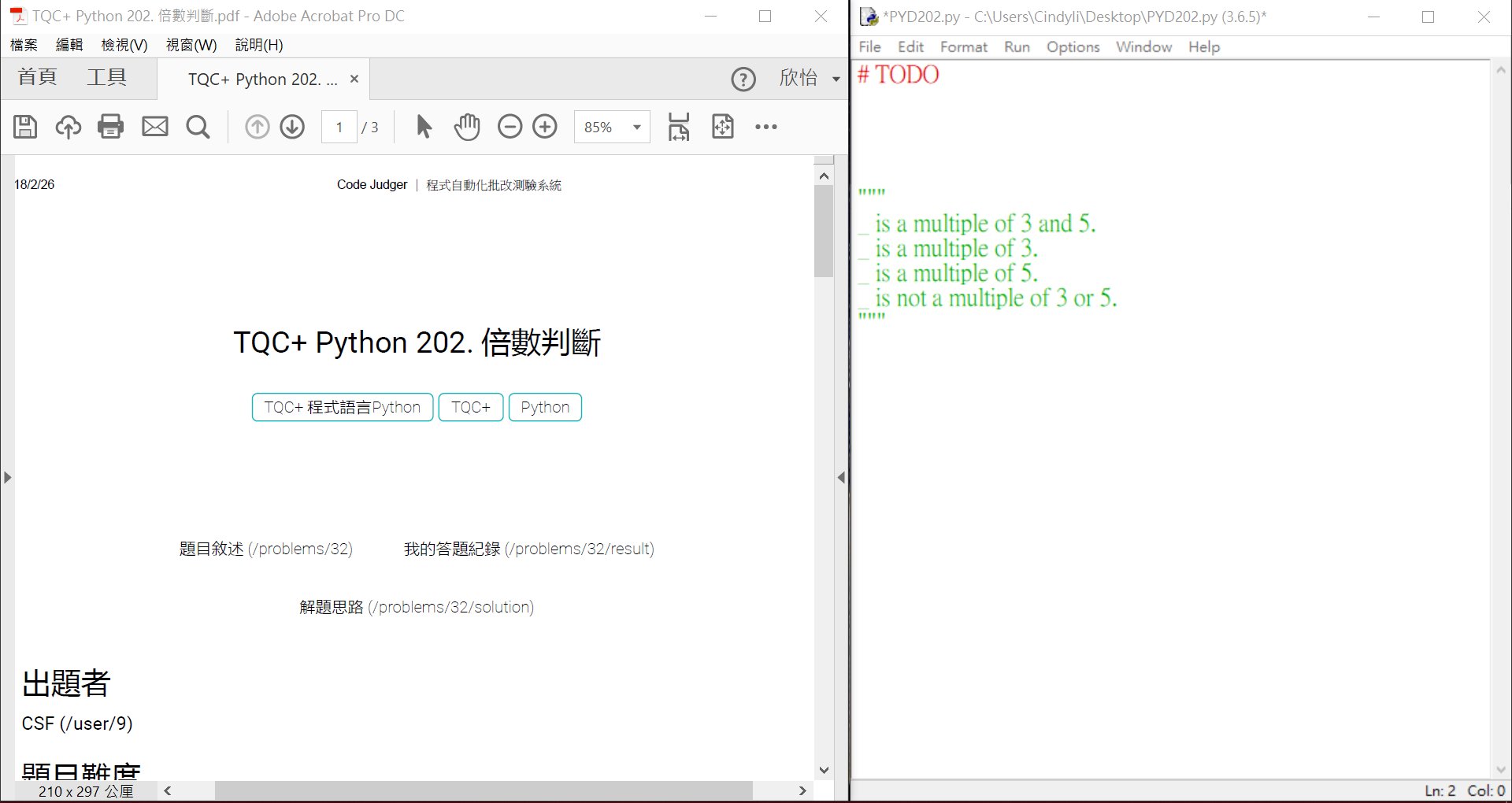Image resolution: width=1512 pixels, height=803 pixels.
Task: Click the # TODO comment line
Action: 899,75
